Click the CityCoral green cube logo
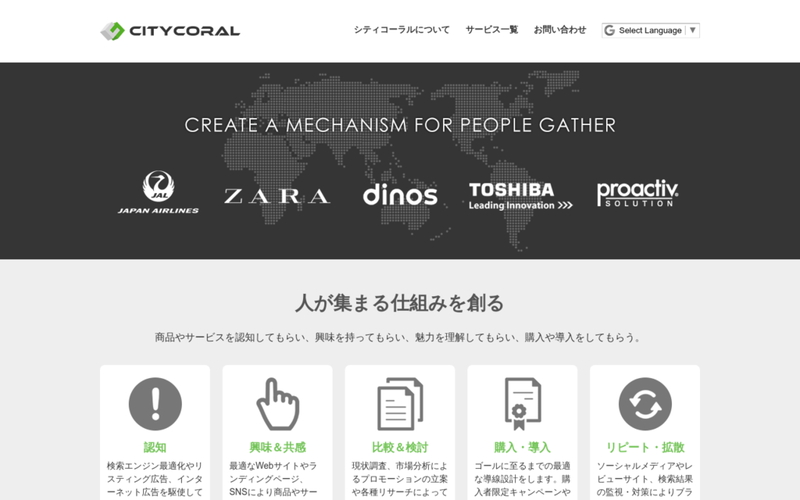Viewport: 800px width, 500px height. tap(112, 31)
